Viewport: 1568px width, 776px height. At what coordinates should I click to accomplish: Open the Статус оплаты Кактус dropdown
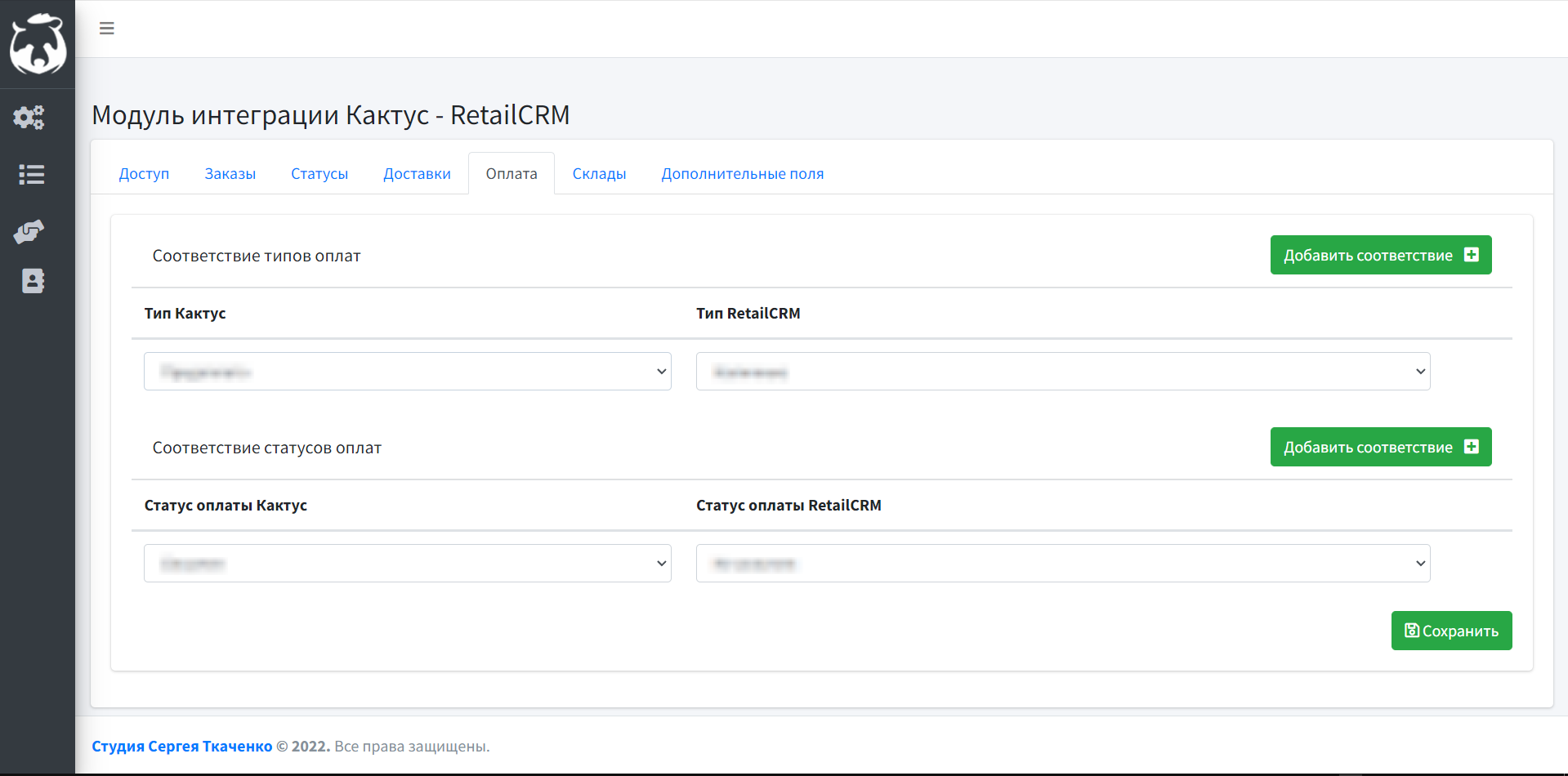click(408, 564)
